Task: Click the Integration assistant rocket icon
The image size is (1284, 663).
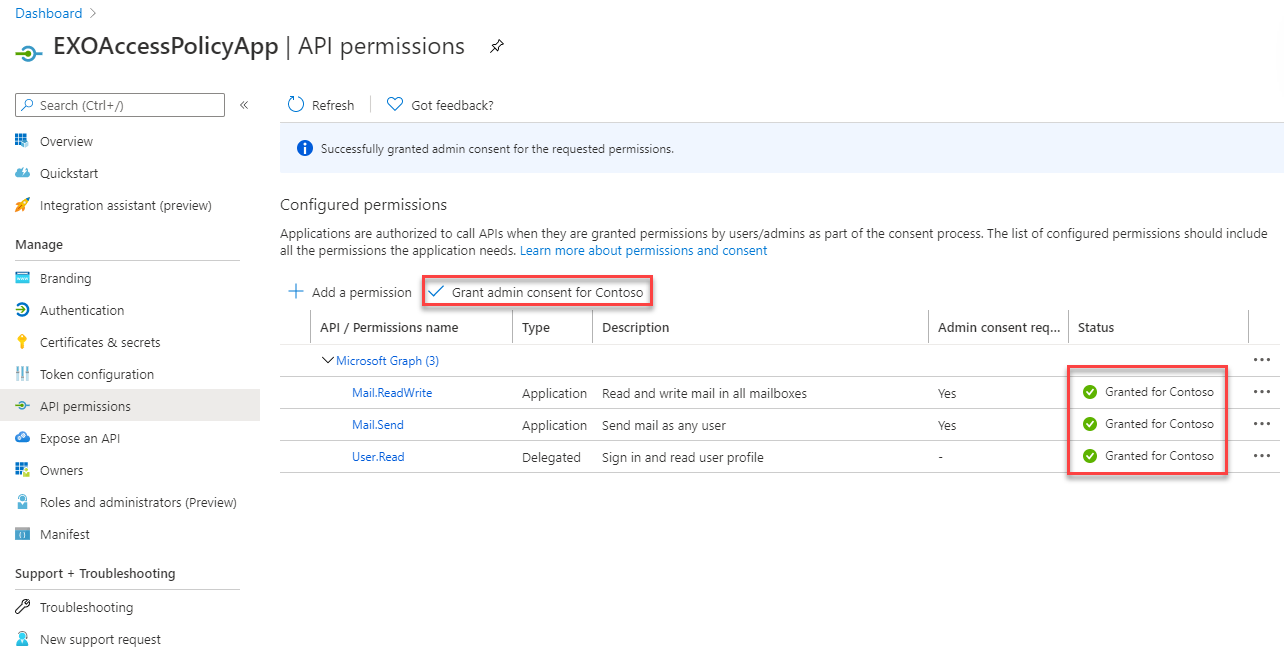Action: [x=22, y=205]
